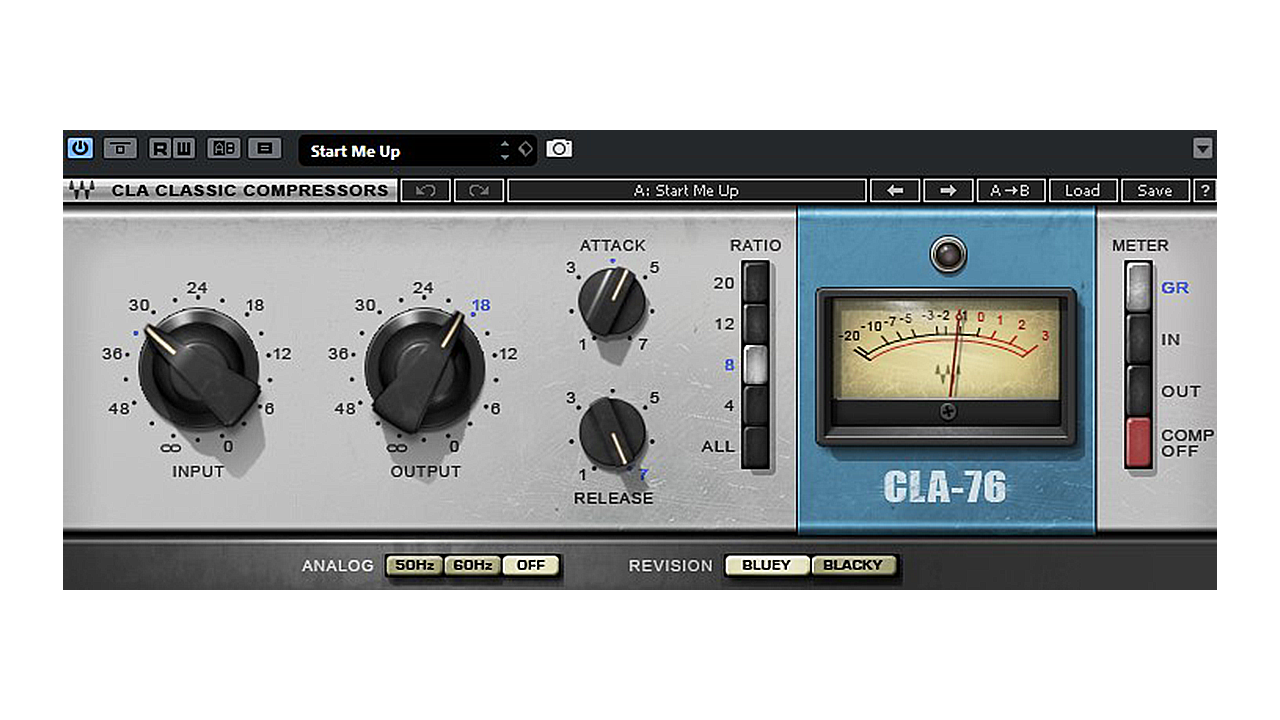Screen dimensions: 1280x720
Task: Click the Undo arrow button
Action: pyautogui.click(x=426, y=191)
